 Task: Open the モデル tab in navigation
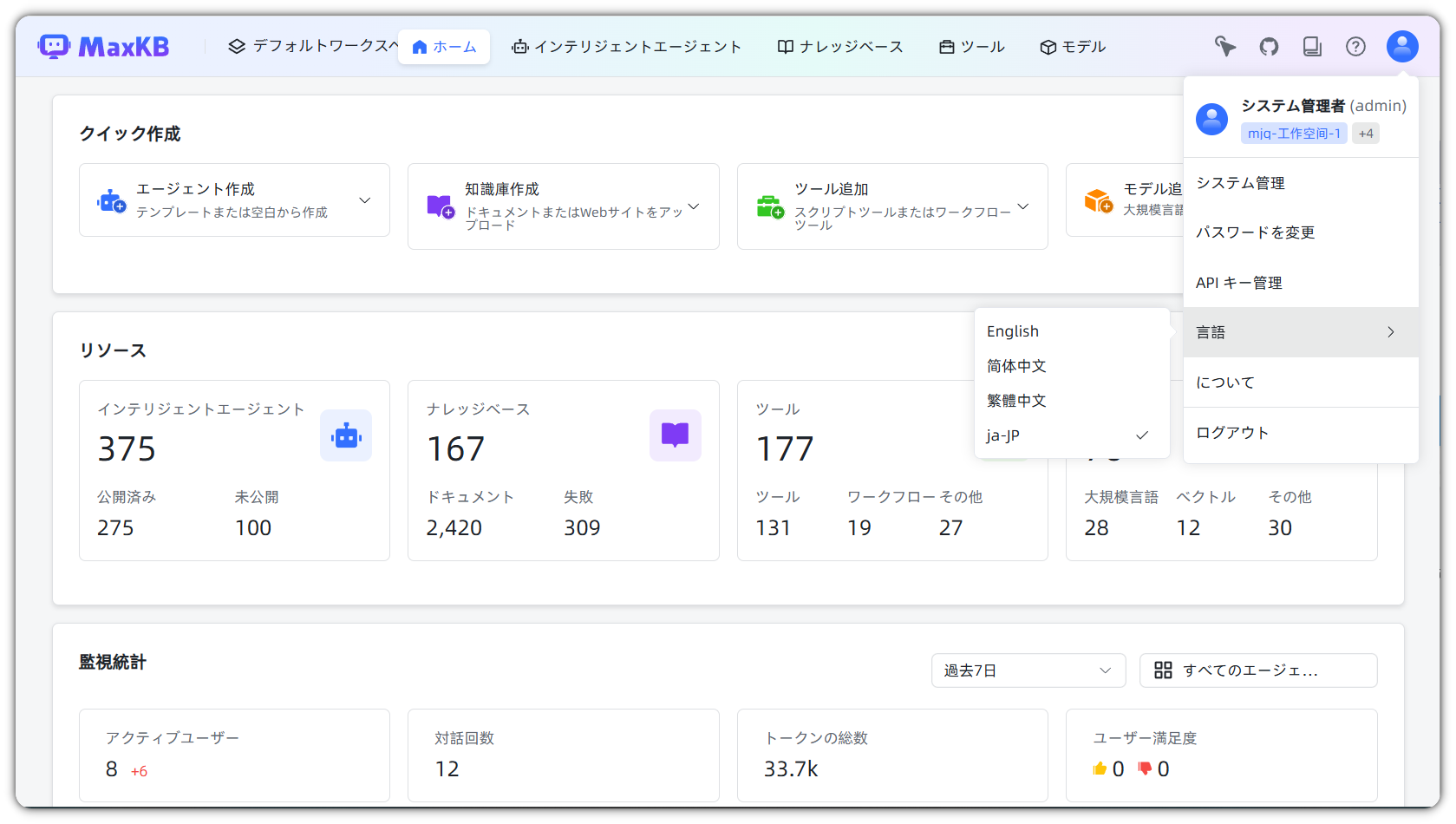1073,47
